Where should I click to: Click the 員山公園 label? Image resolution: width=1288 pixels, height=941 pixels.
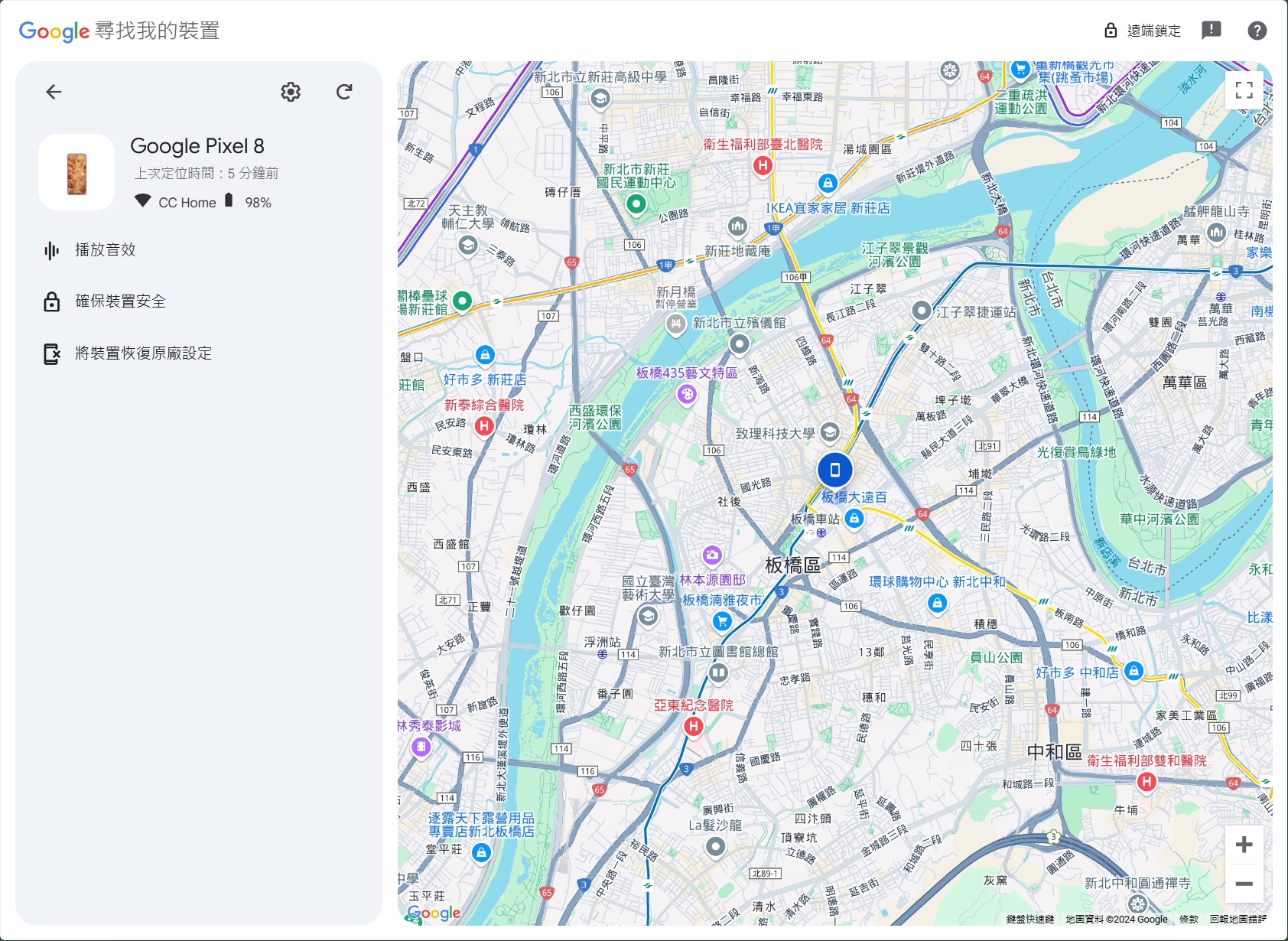(996, 657)
